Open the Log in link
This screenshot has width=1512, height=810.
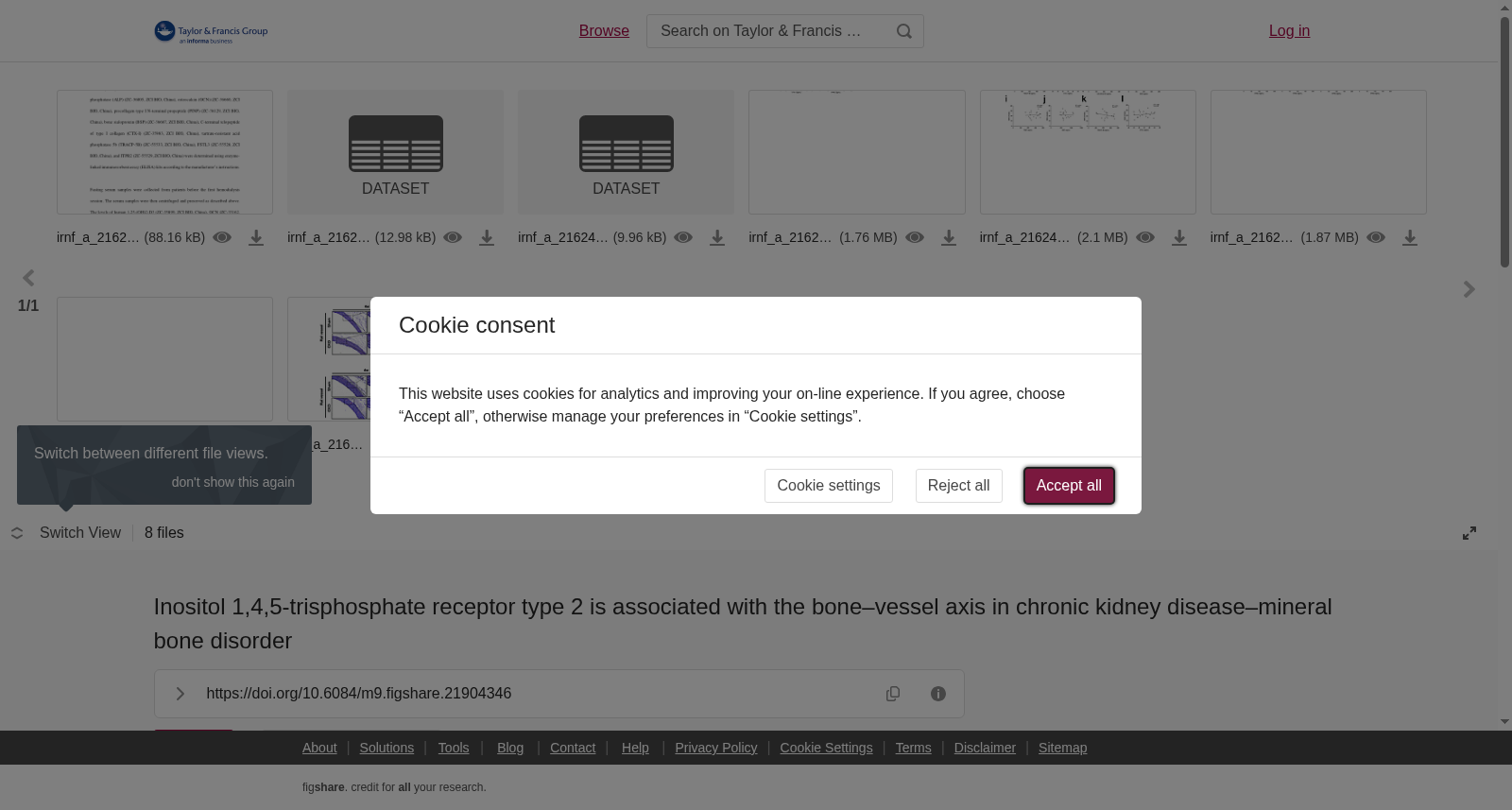[1289, 31]
